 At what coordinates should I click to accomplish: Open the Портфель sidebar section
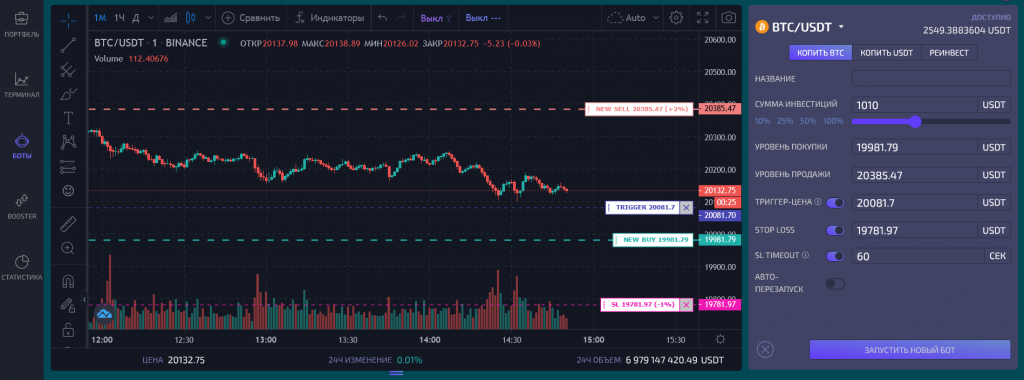(22, 24)
